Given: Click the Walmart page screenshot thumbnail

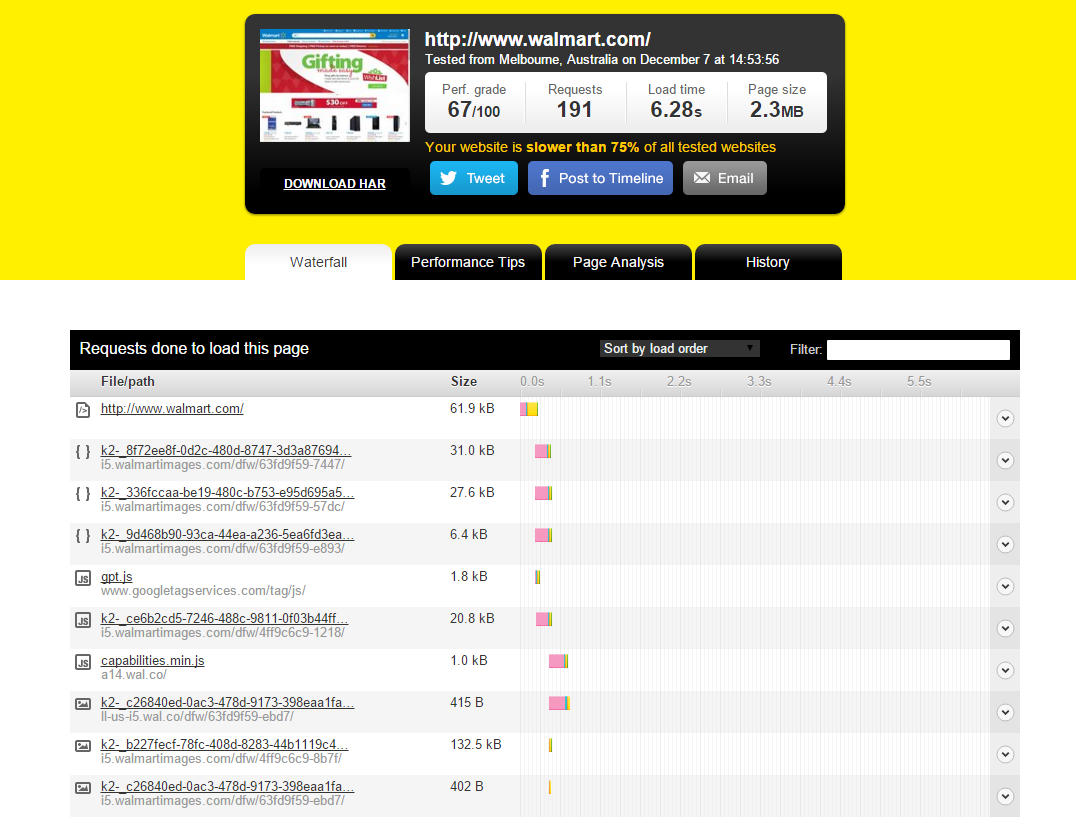Looking at the screenshot, I should [x=335, y=85].
